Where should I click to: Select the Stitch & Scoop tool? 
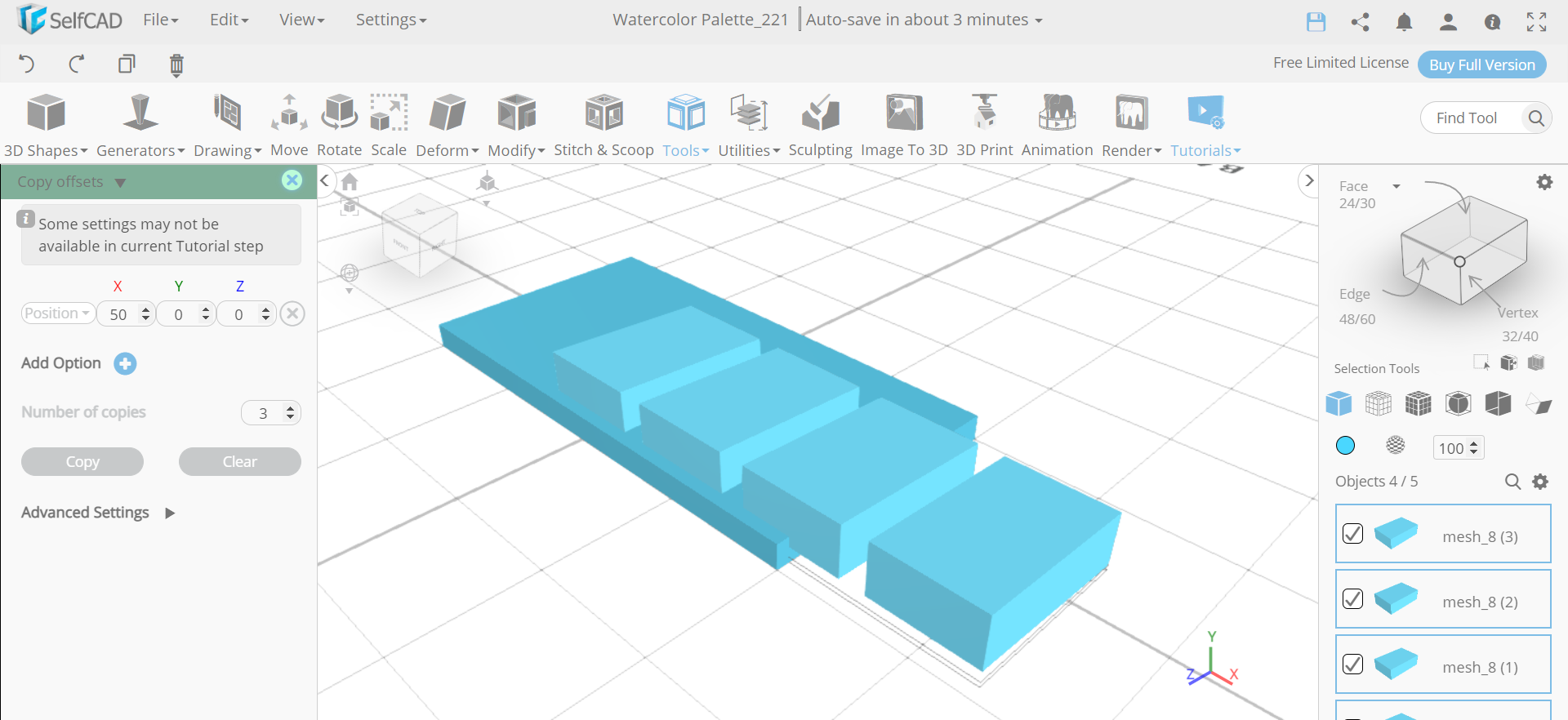(604, 126)
